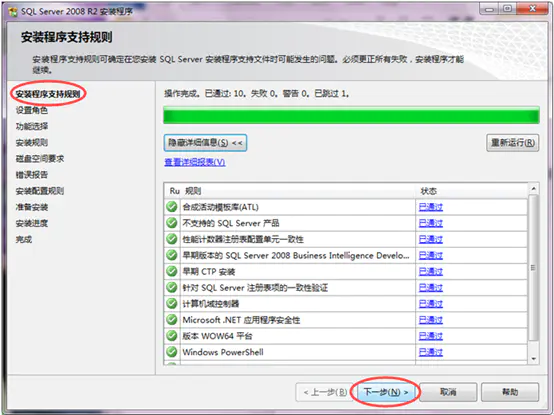Click rule text 计算机域控制器
This screenshot has width=554, height=415.
point(211,304)
